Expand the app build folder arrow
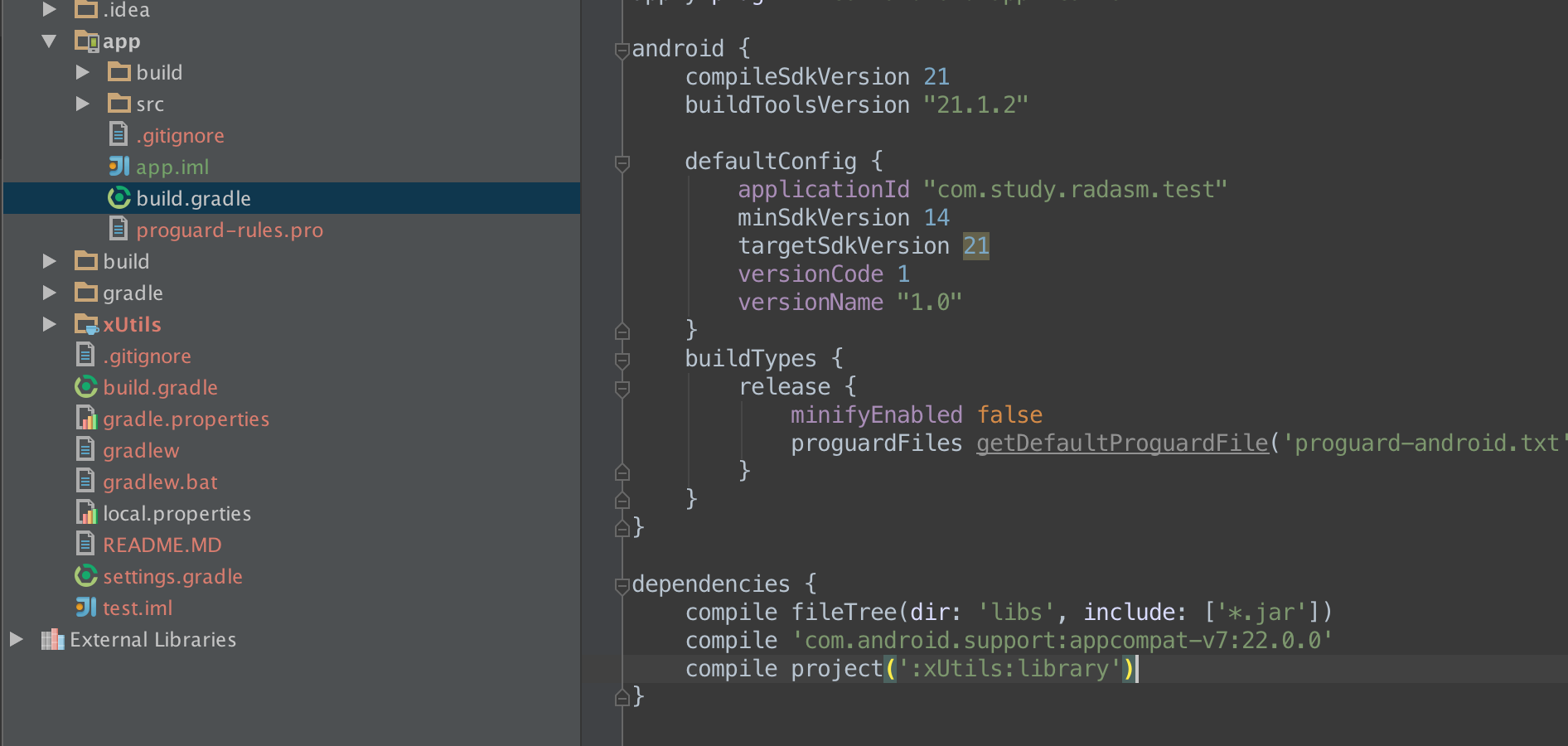Screen dimensions: 1568x746 [82, 72]
